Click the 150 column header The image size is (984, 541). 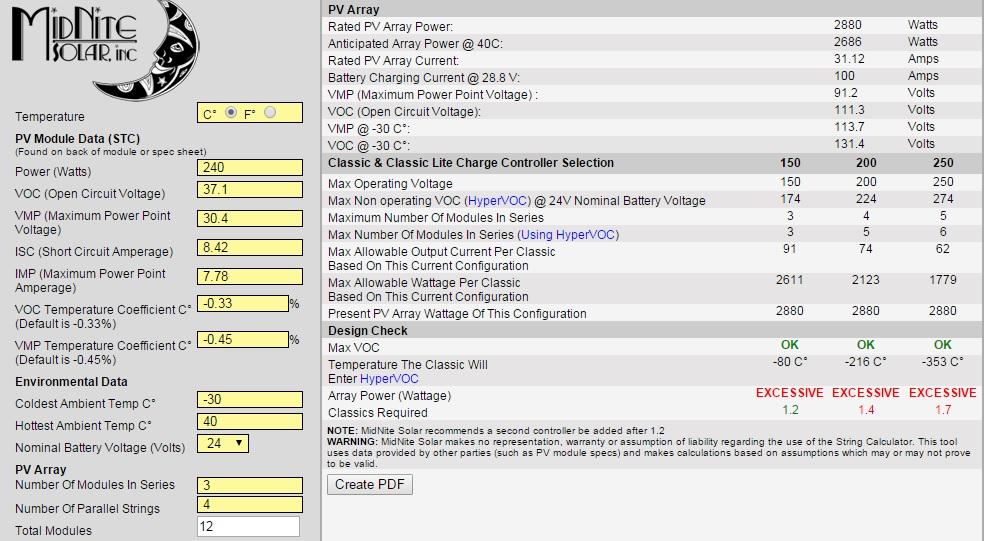pyautogui.click(x=790, y=163)
